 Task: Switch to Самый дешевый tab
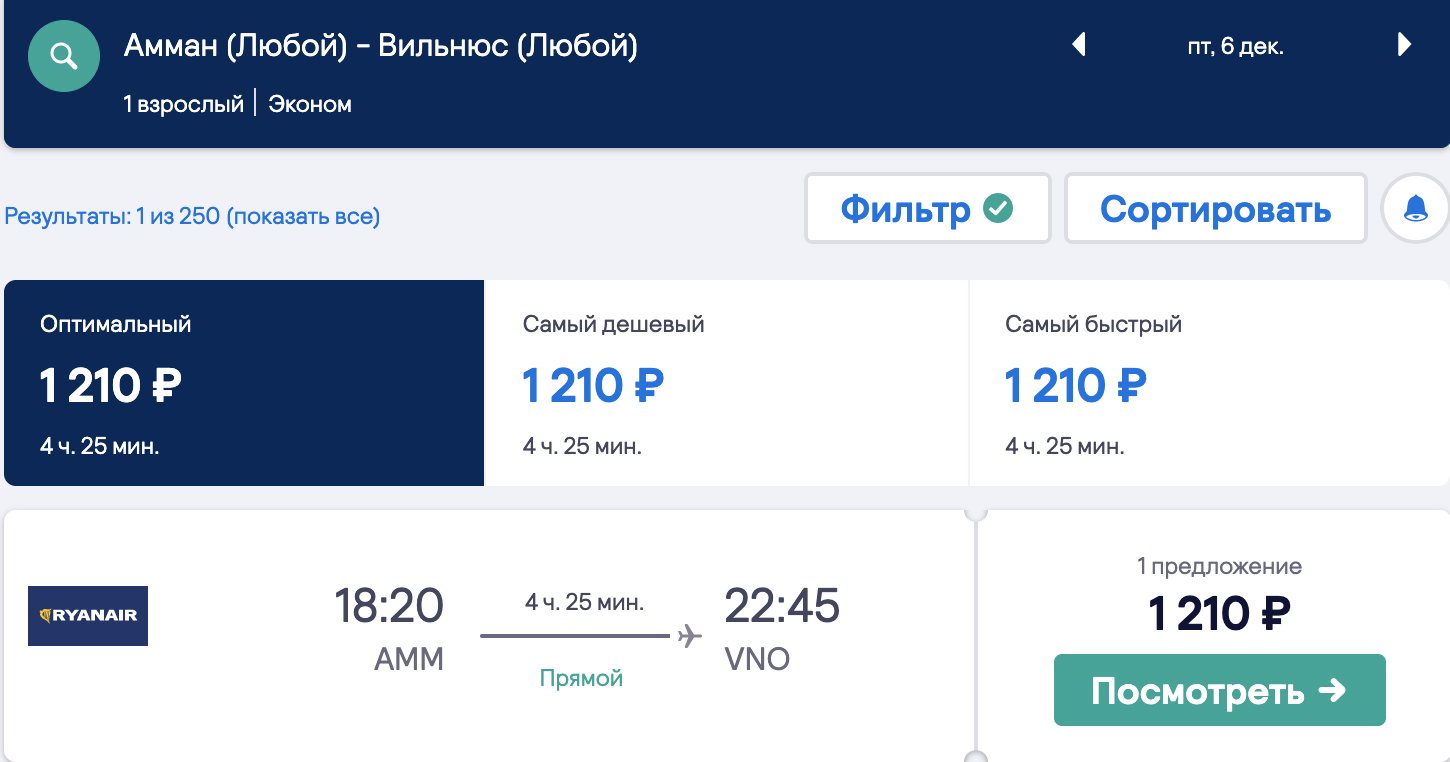point(726,383)
